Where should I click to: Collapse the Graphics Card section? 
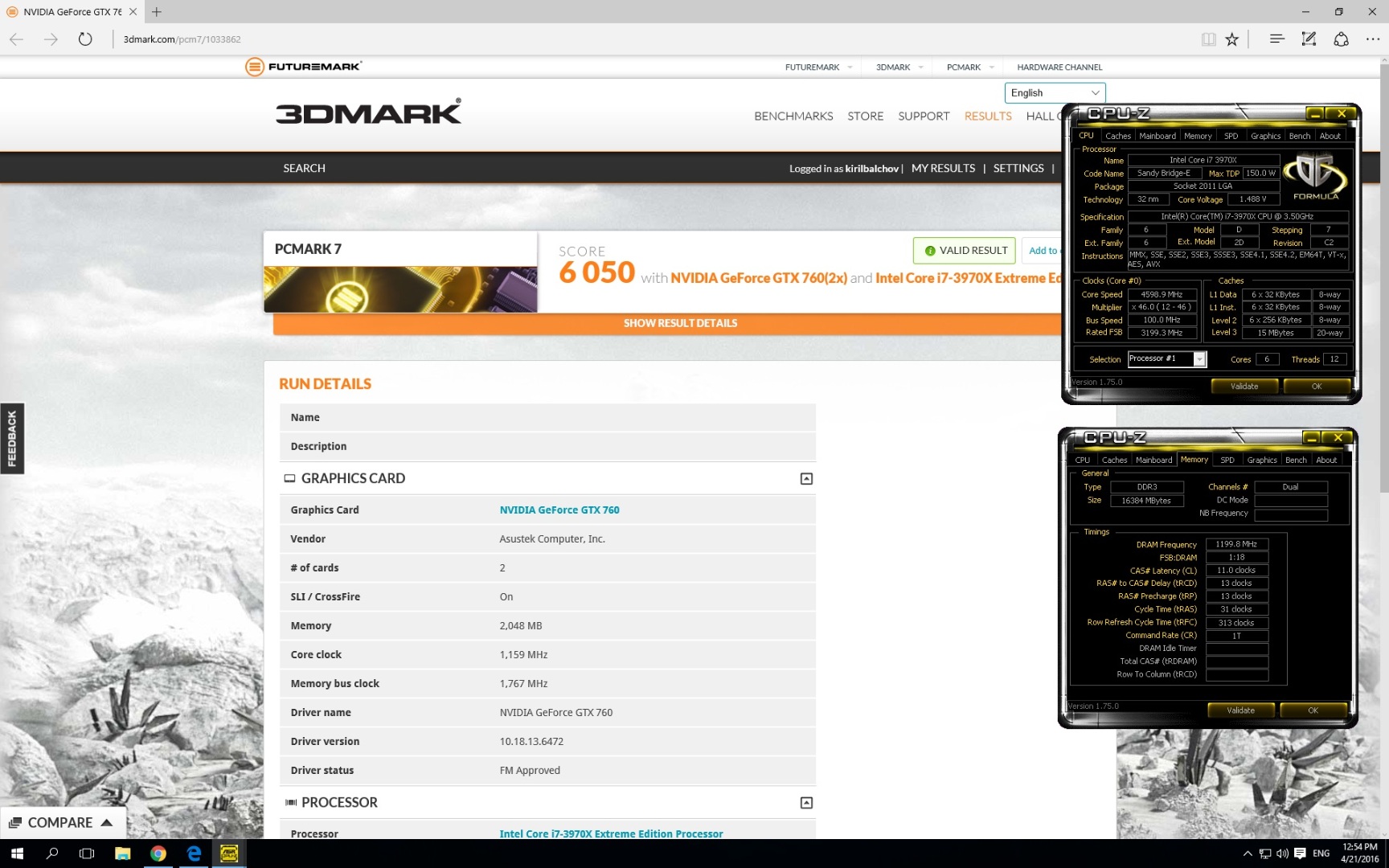[x=806, y=479]
